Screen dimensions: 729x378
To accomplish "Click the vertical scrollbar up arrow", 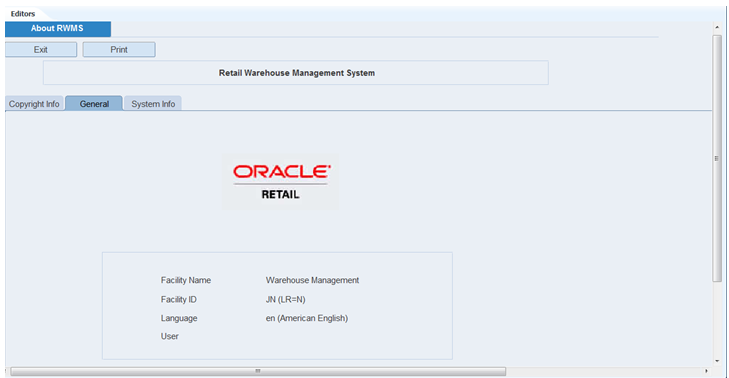I will pyautogui.click(x=717, y=28).
